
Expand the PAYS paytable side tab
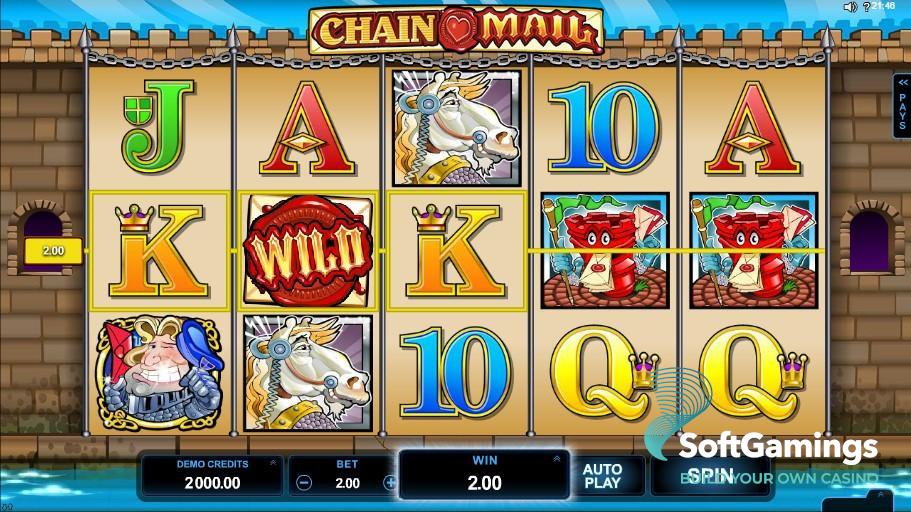click(902, 106)
